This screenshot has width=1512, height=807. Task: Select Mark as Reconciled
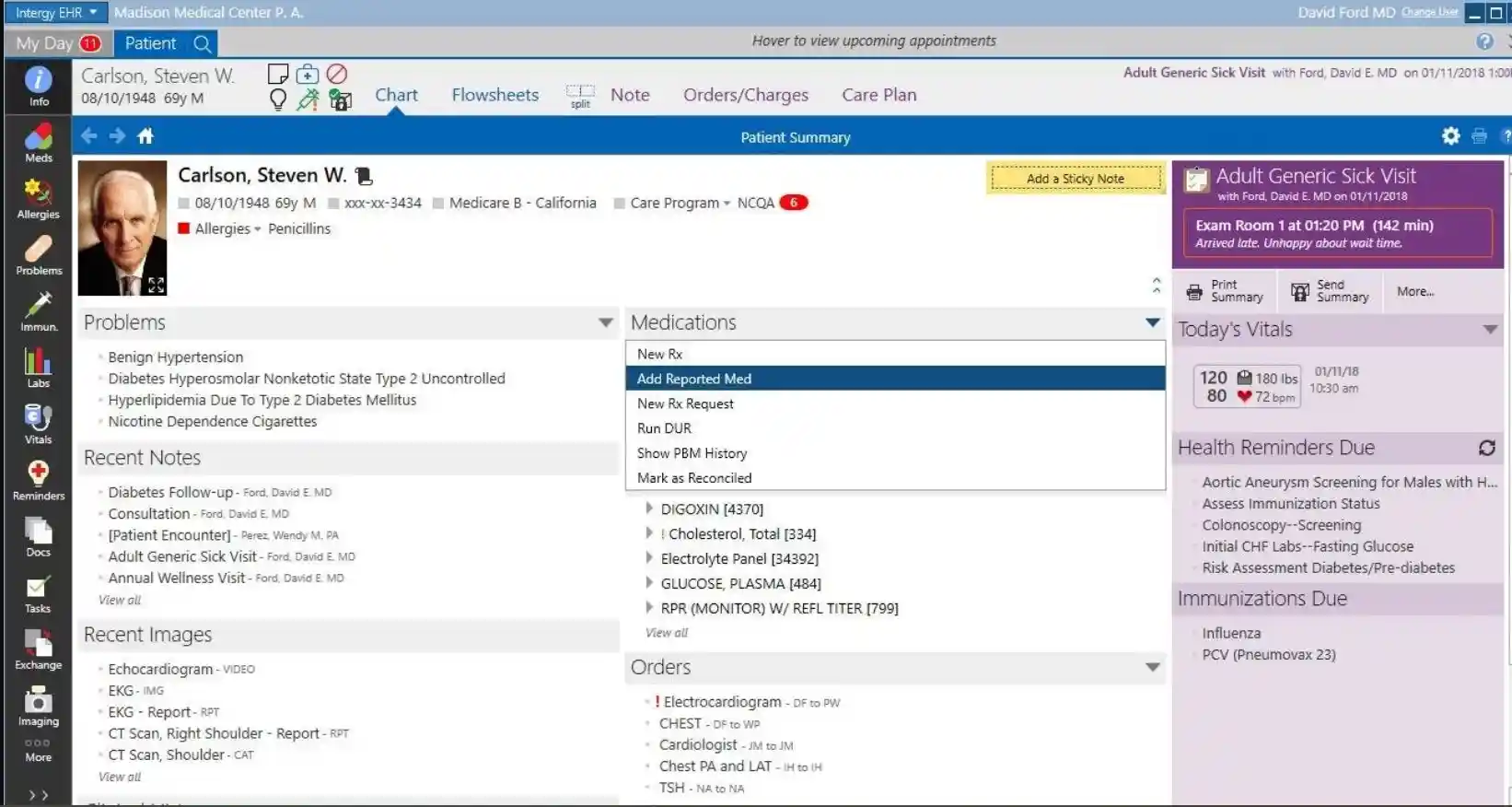pos(895,478)
